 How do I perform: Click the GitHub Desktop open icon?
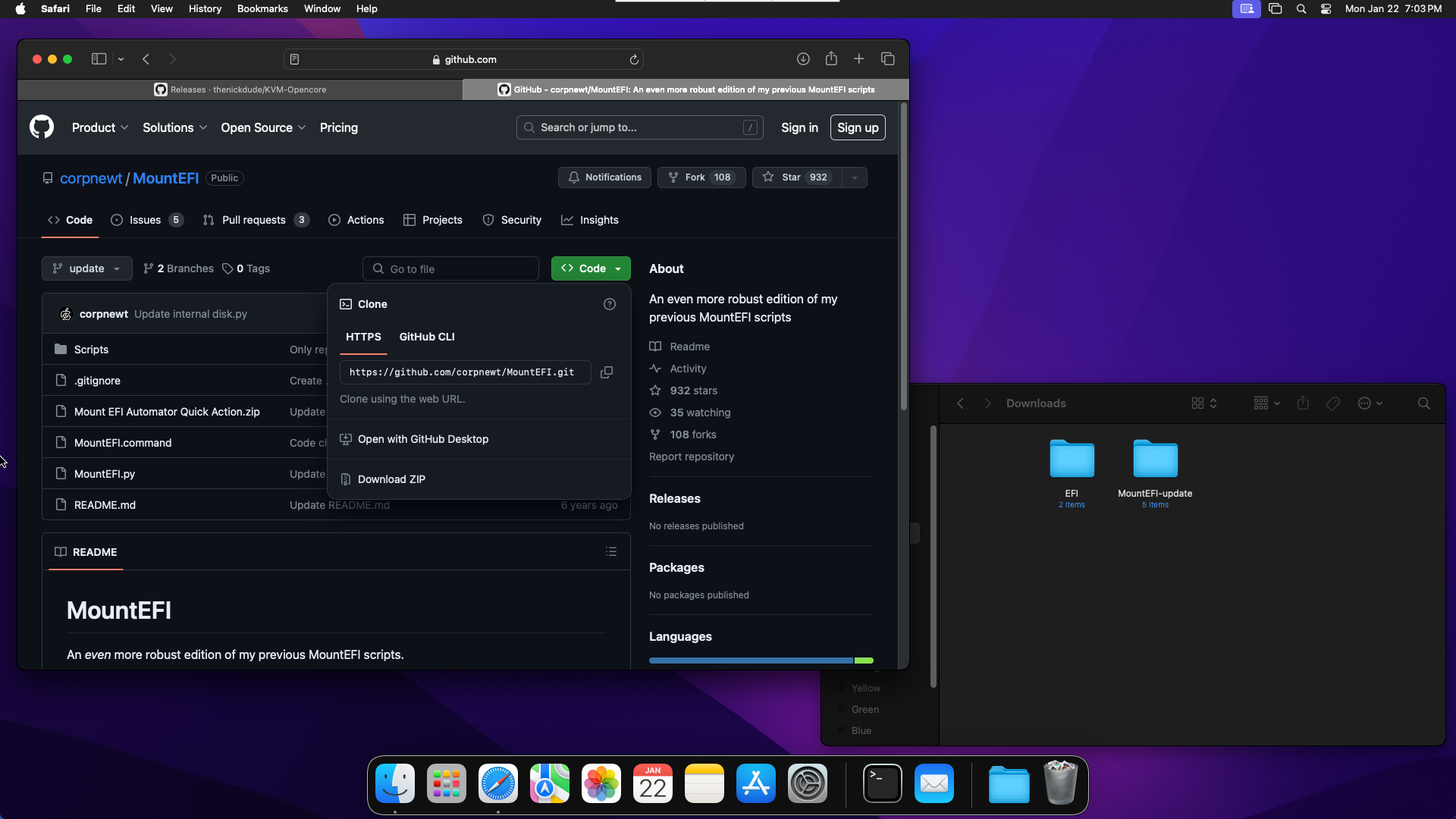coord(346,439)
